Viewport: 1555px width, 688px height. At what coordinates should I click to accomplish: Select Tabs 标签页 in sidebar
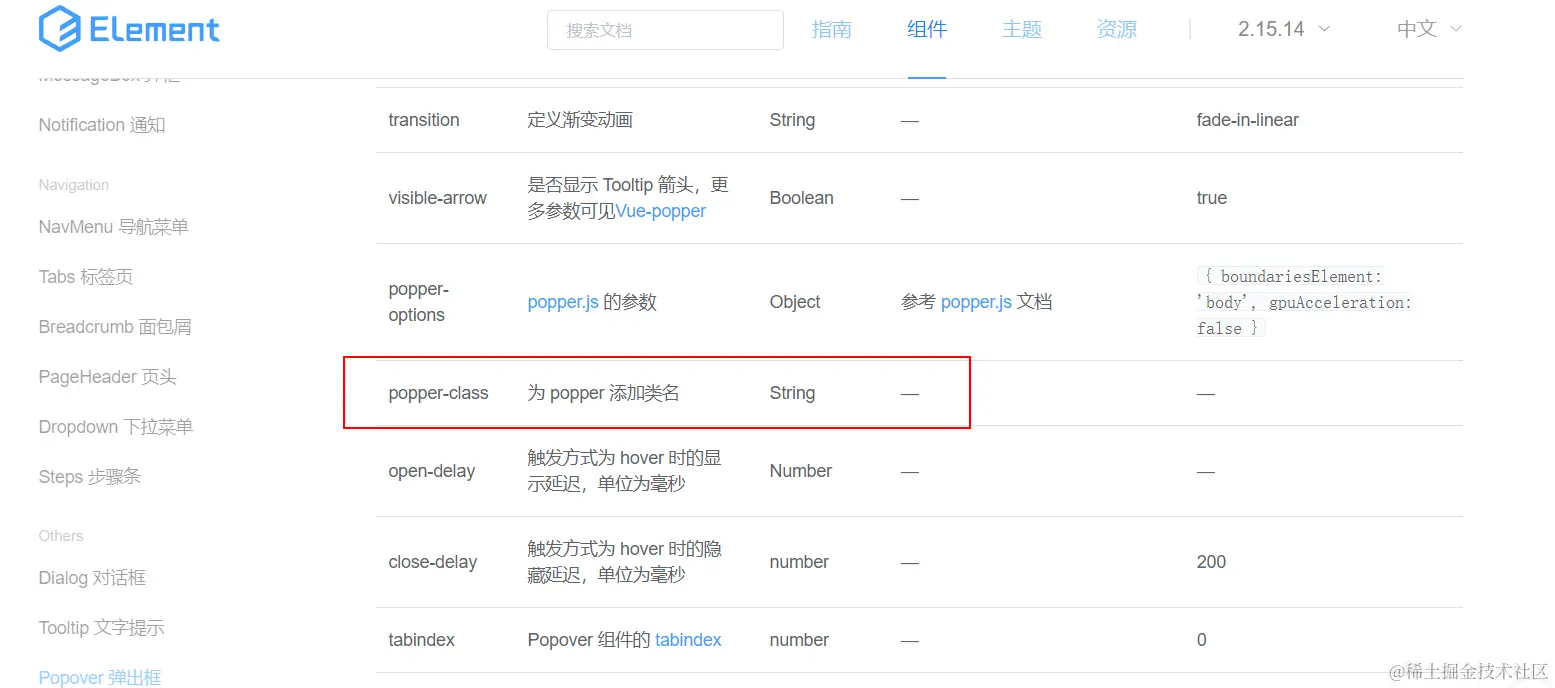tap(85, 277)
